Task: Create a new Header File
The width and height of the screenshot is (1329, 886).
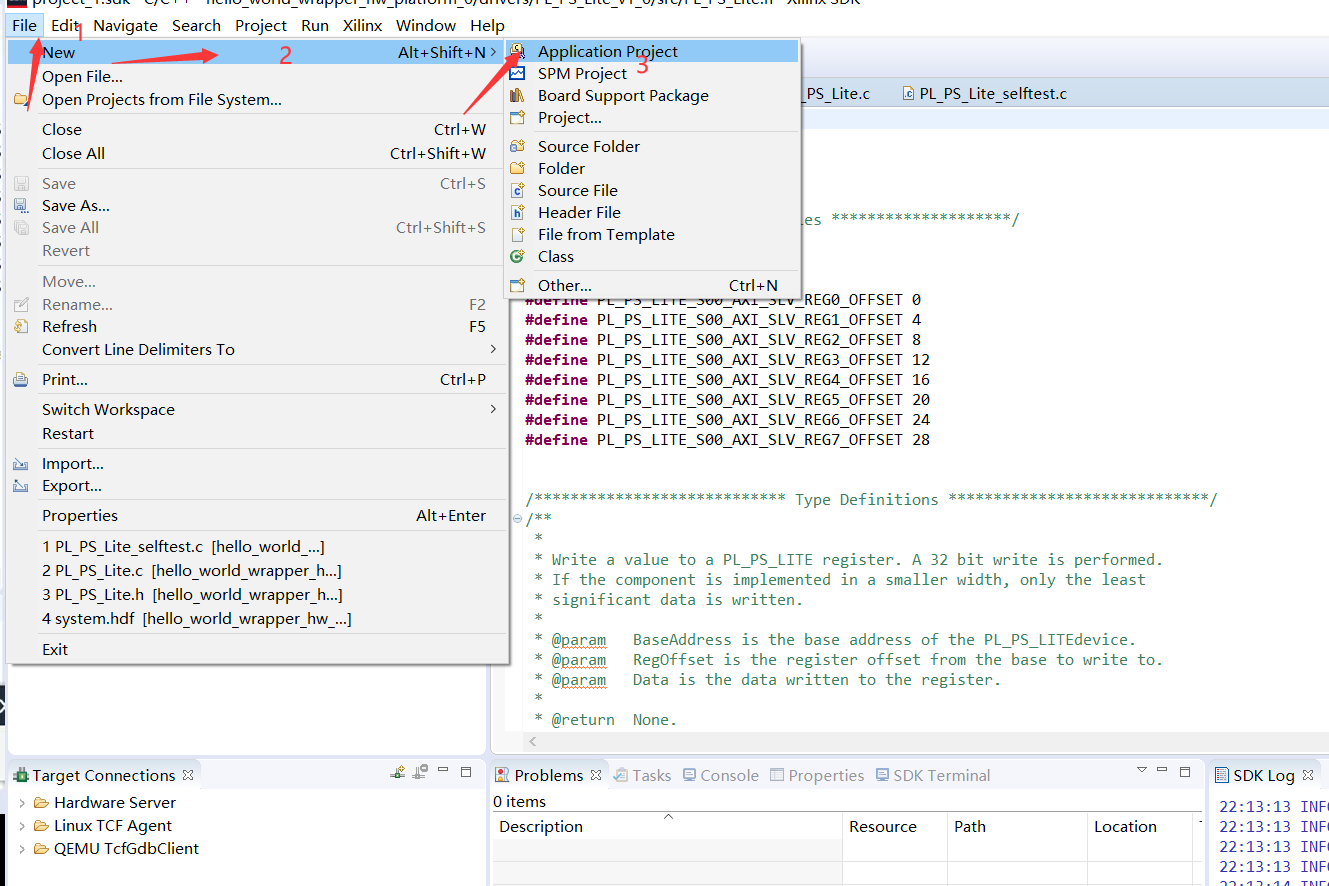Action: [x=652, y=212]
